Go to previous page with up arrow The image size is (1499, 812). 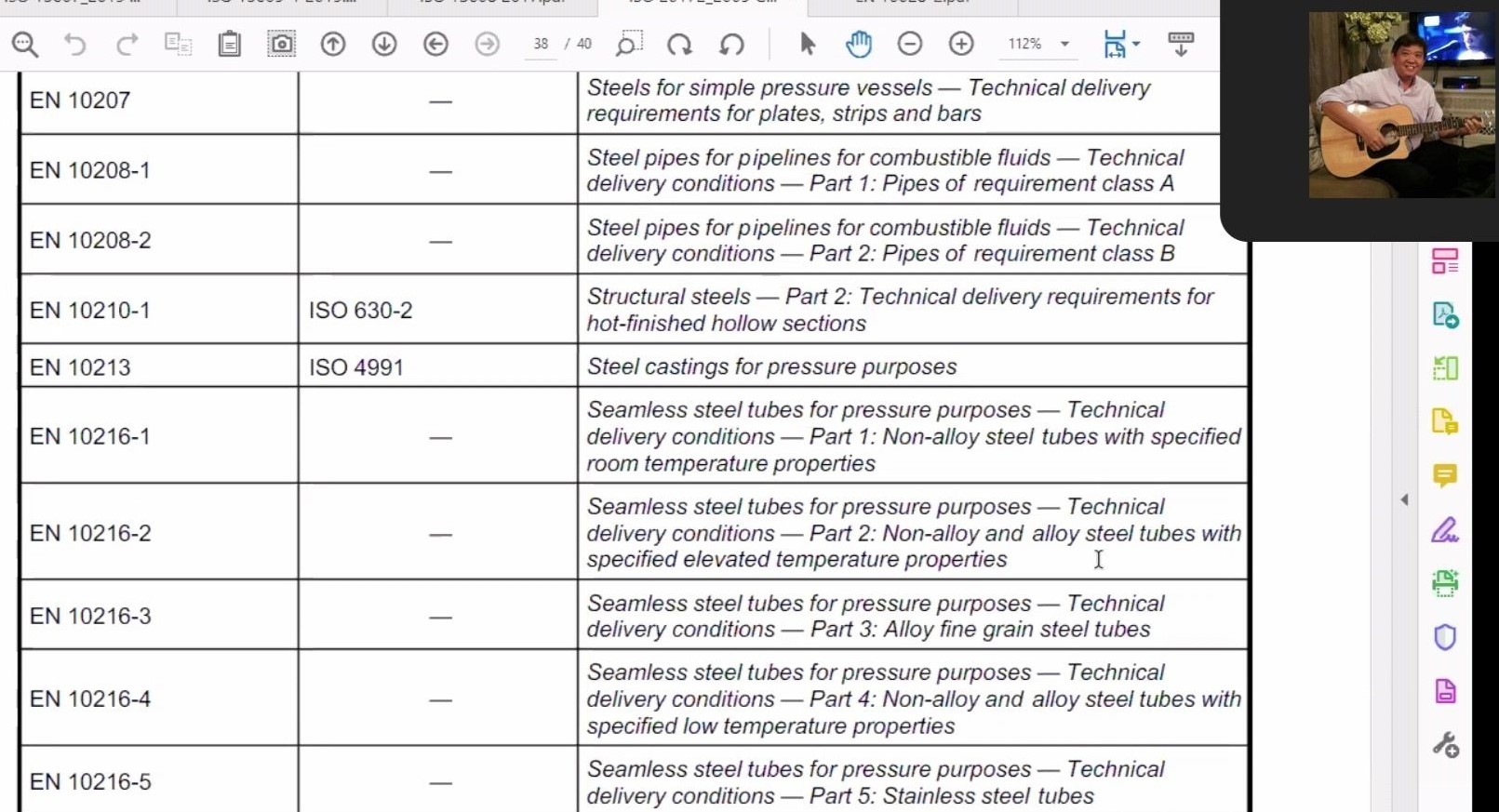[333, 44]
